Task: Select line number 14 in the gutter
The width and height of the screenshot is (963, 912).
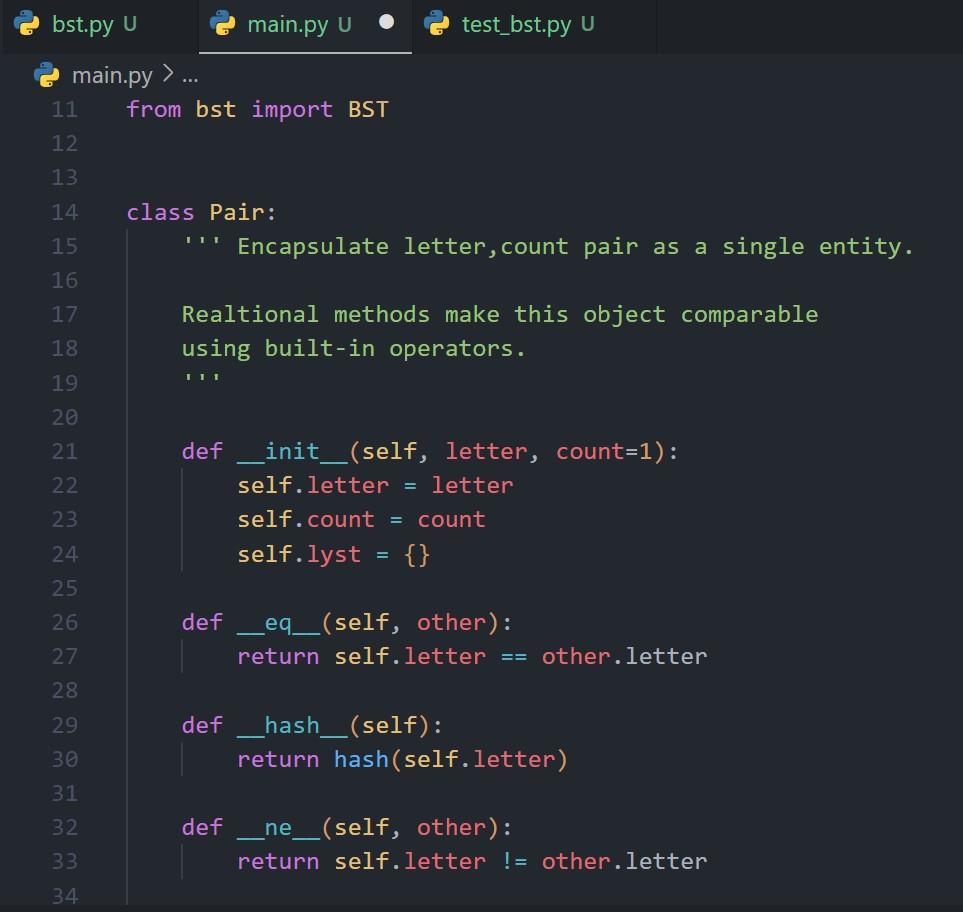Action: tap(66, 212)
